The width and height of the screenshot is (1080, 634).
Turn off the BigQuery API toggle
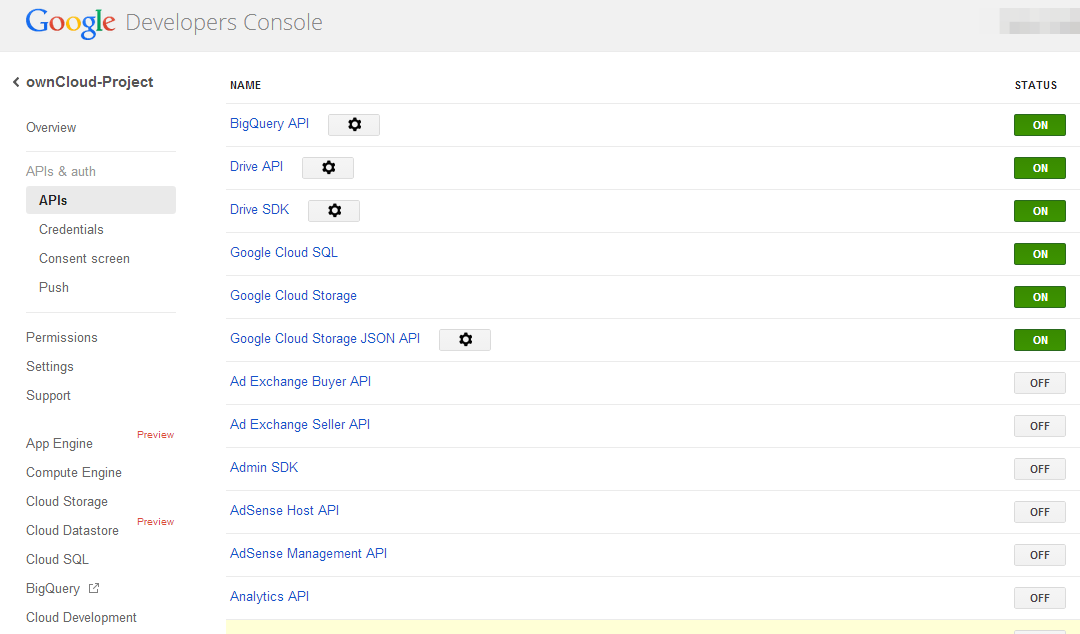pos(1039,125)
